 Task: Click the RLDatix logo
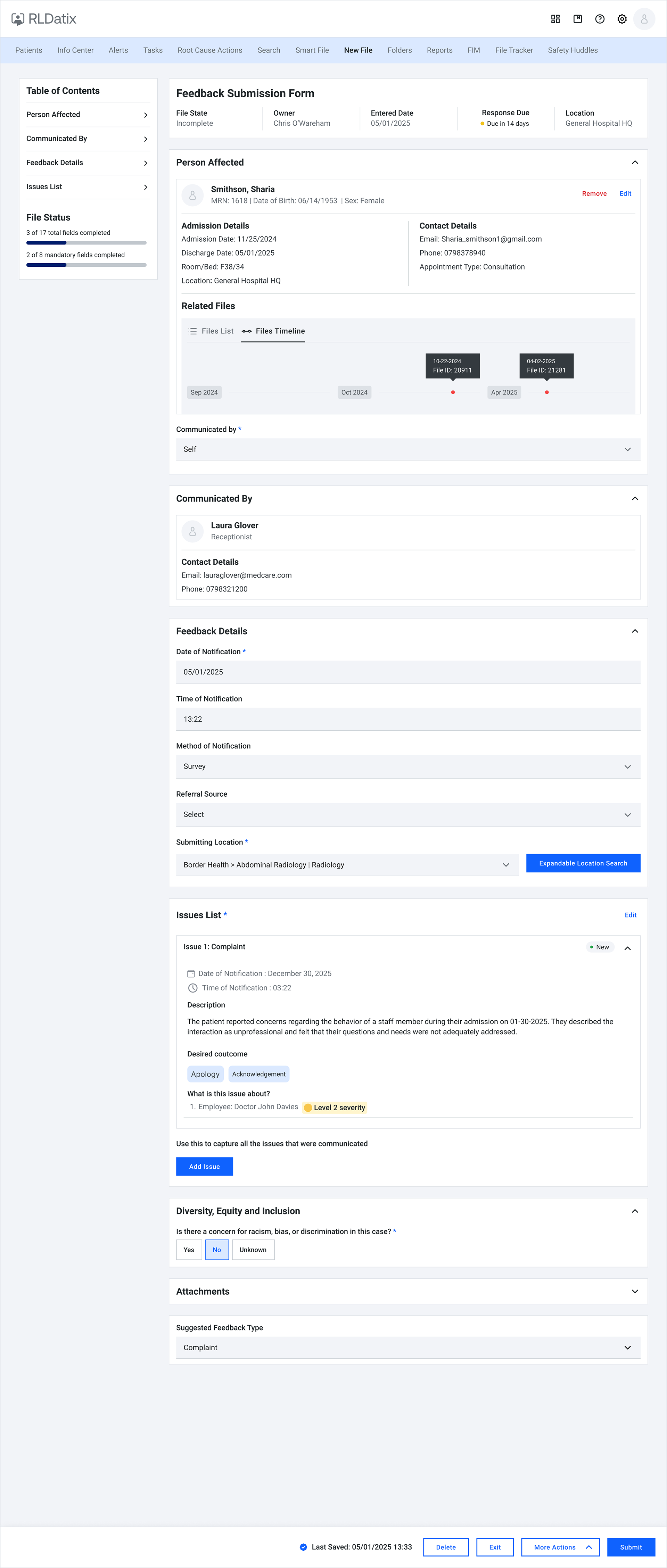click(x=44, y=19)
